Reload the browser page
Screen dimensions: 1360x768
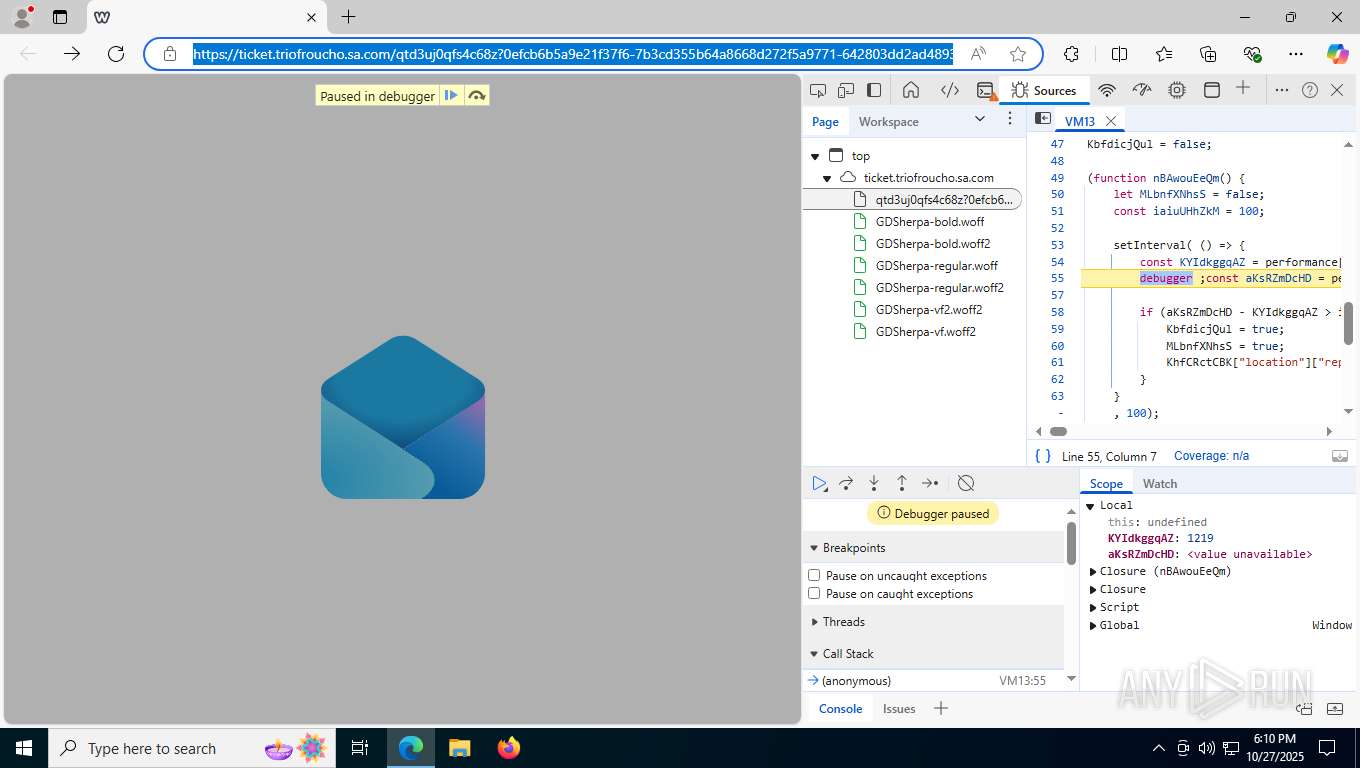coord(115,54)
